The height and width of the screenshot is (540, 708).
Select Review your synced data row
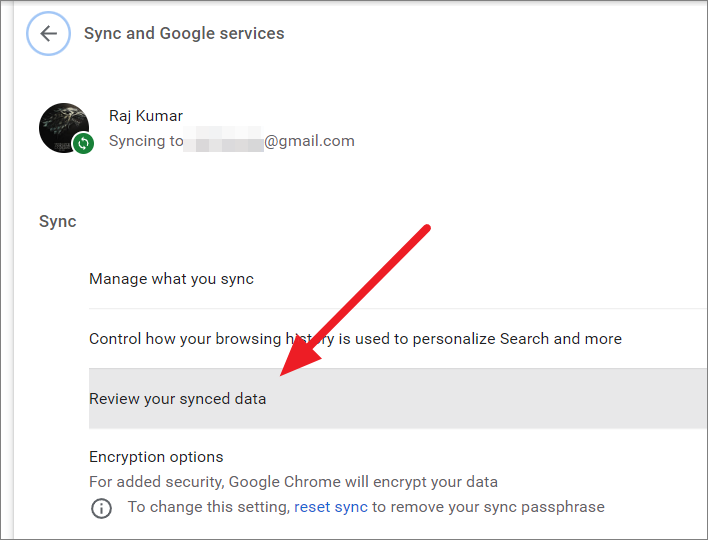click(x=398, y=399)
